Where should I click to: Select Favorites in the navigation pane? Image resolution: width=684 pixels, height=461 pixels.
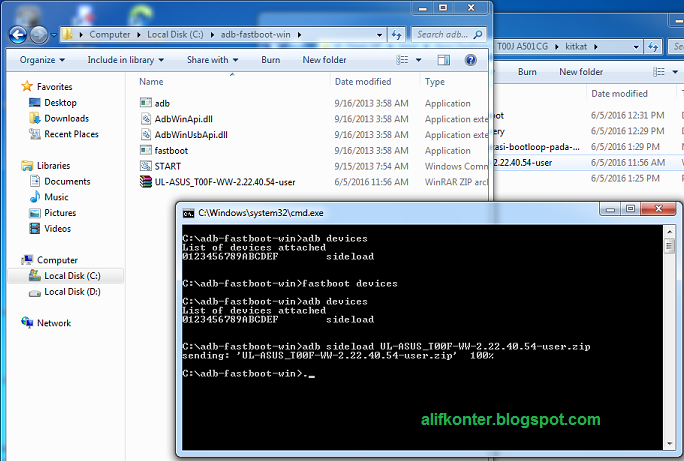coord(54,86)
